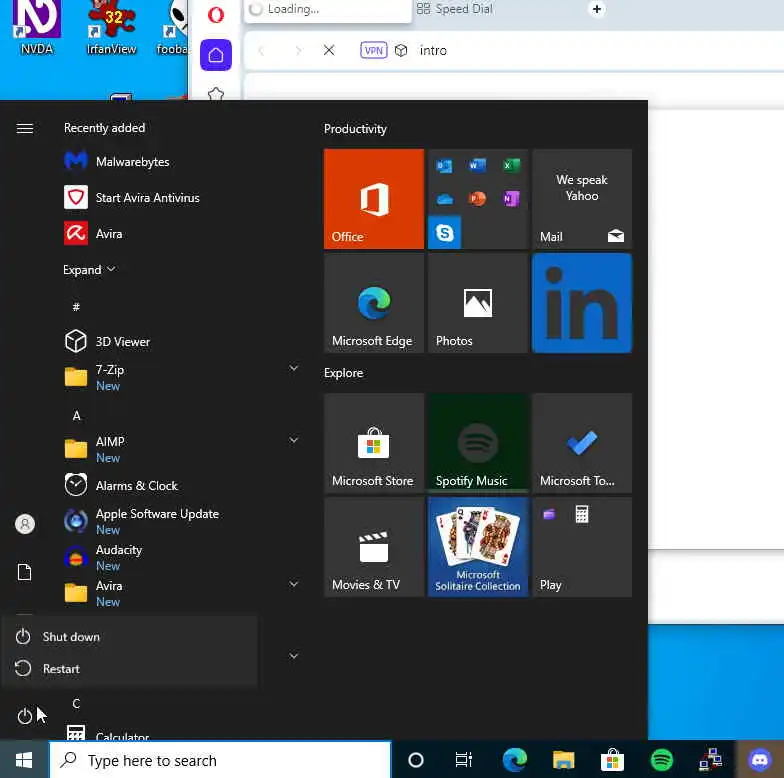Open Documents icon in Start sidebar
Screen dimensions: 784x778
tap(24, 572)
